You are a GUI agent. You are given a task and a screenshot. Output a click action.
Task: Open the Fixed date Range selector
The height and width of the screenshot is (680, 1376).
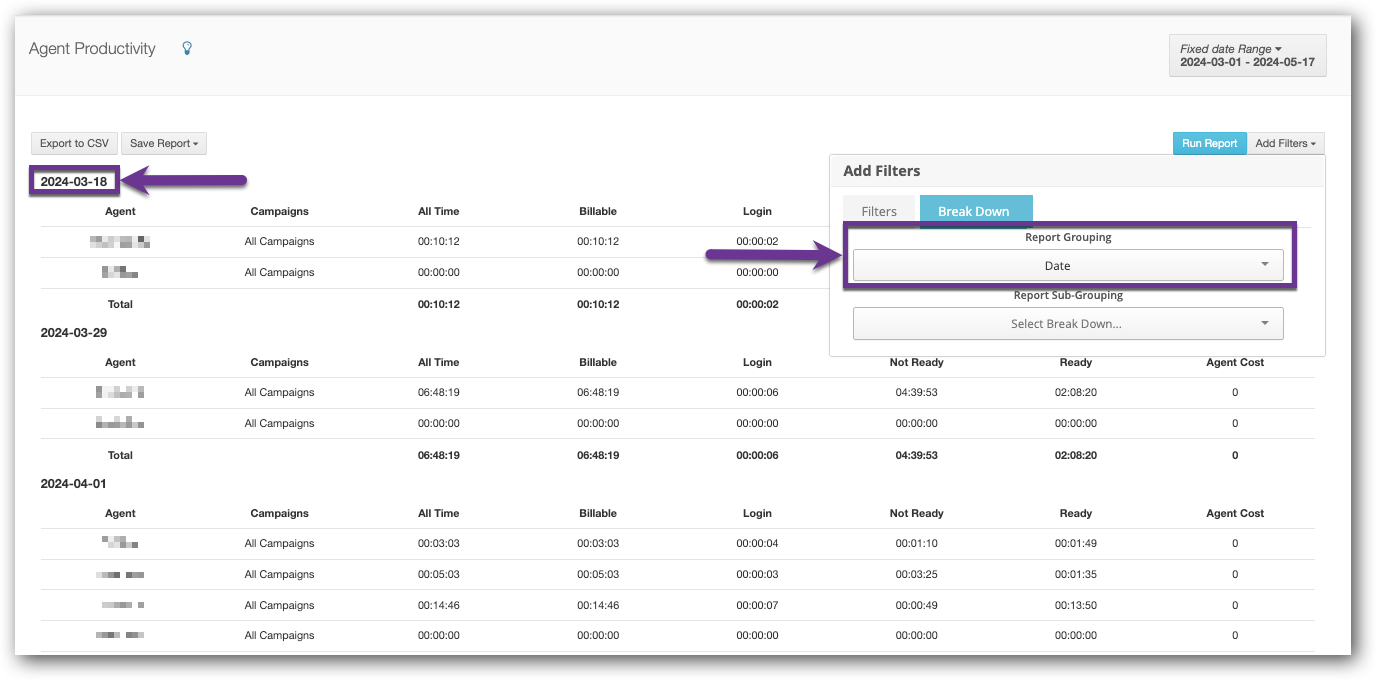coord(1247,55)
